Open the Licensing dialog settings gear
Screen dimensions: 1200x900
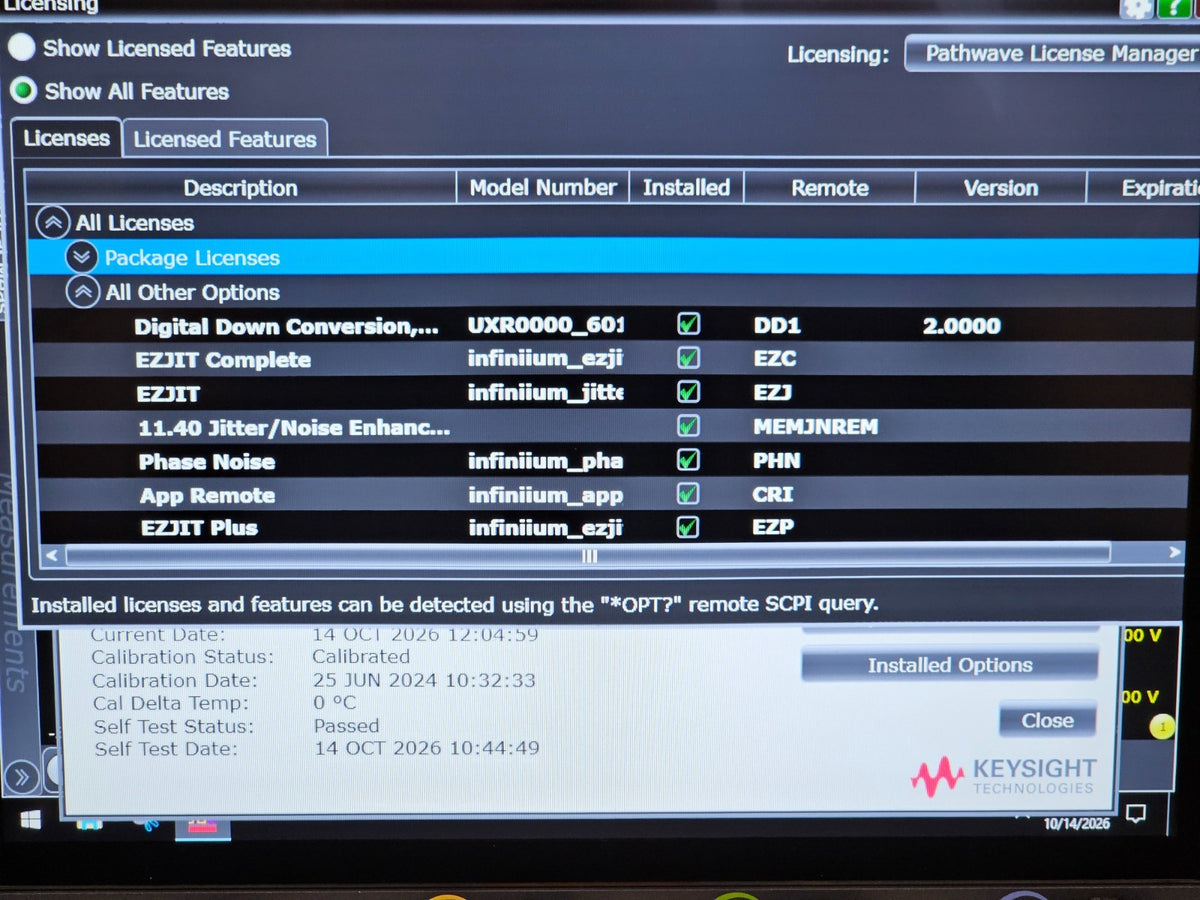coord(1136,7)
